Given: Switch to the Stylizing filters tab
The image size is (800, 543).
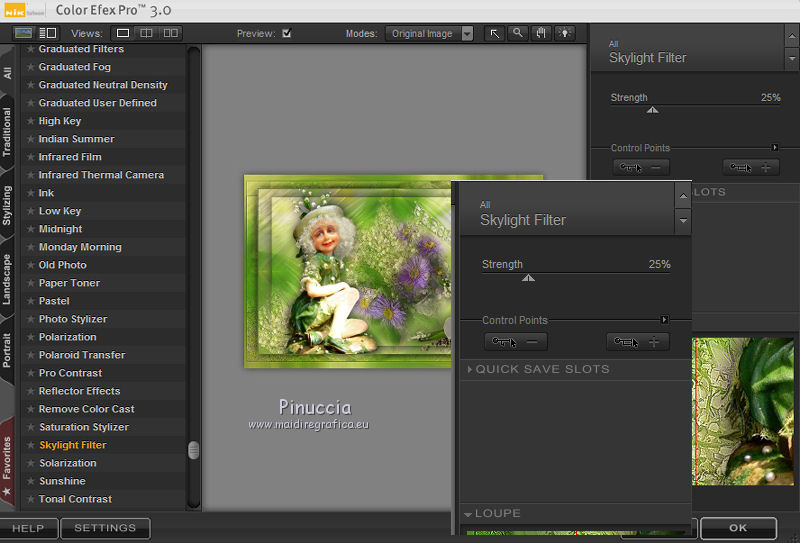Looking at the screenshot, I should point(7,205).
